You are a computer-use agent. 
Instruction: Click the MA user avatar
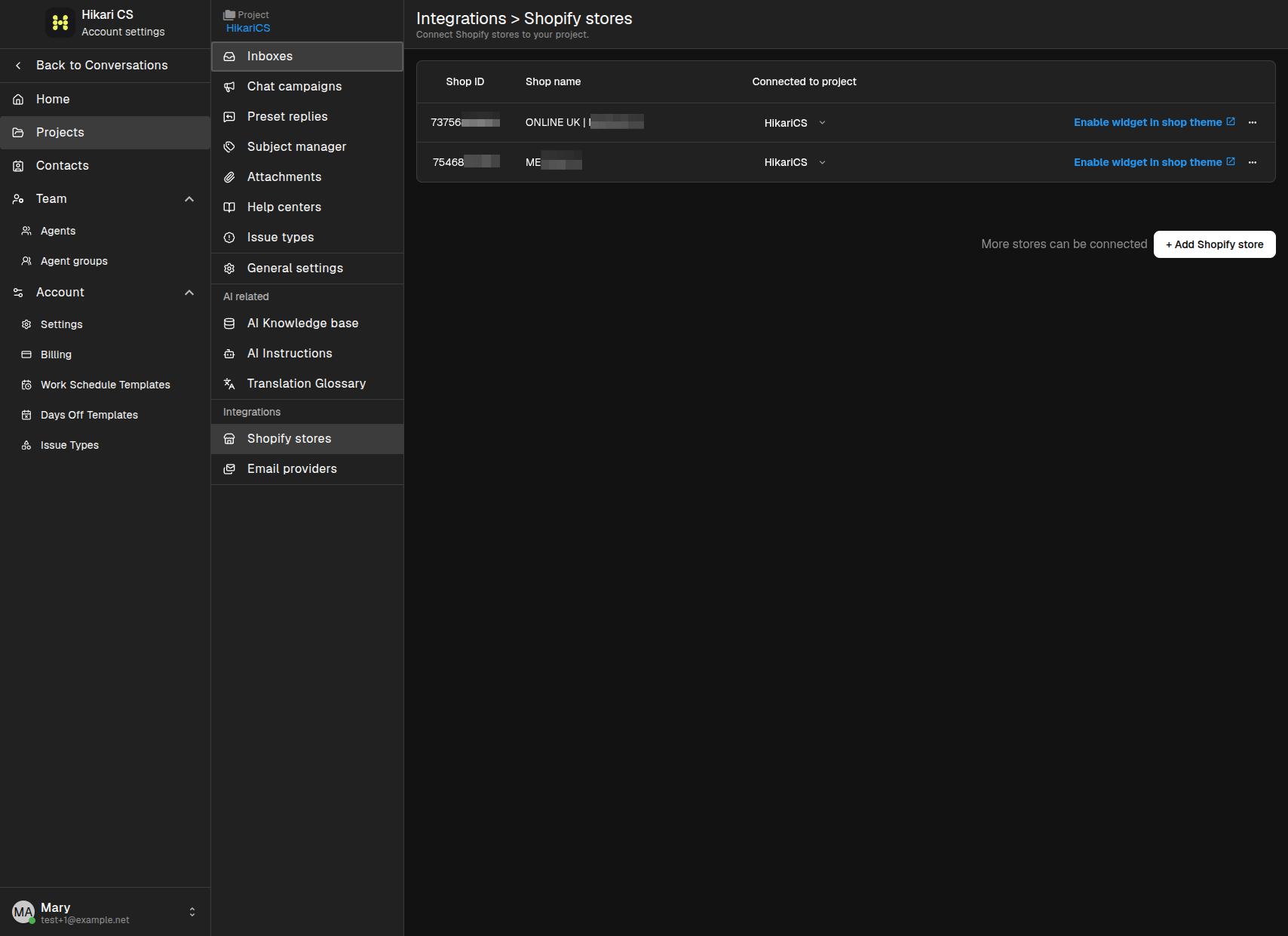pyautogui.click(x=23, y=912)
